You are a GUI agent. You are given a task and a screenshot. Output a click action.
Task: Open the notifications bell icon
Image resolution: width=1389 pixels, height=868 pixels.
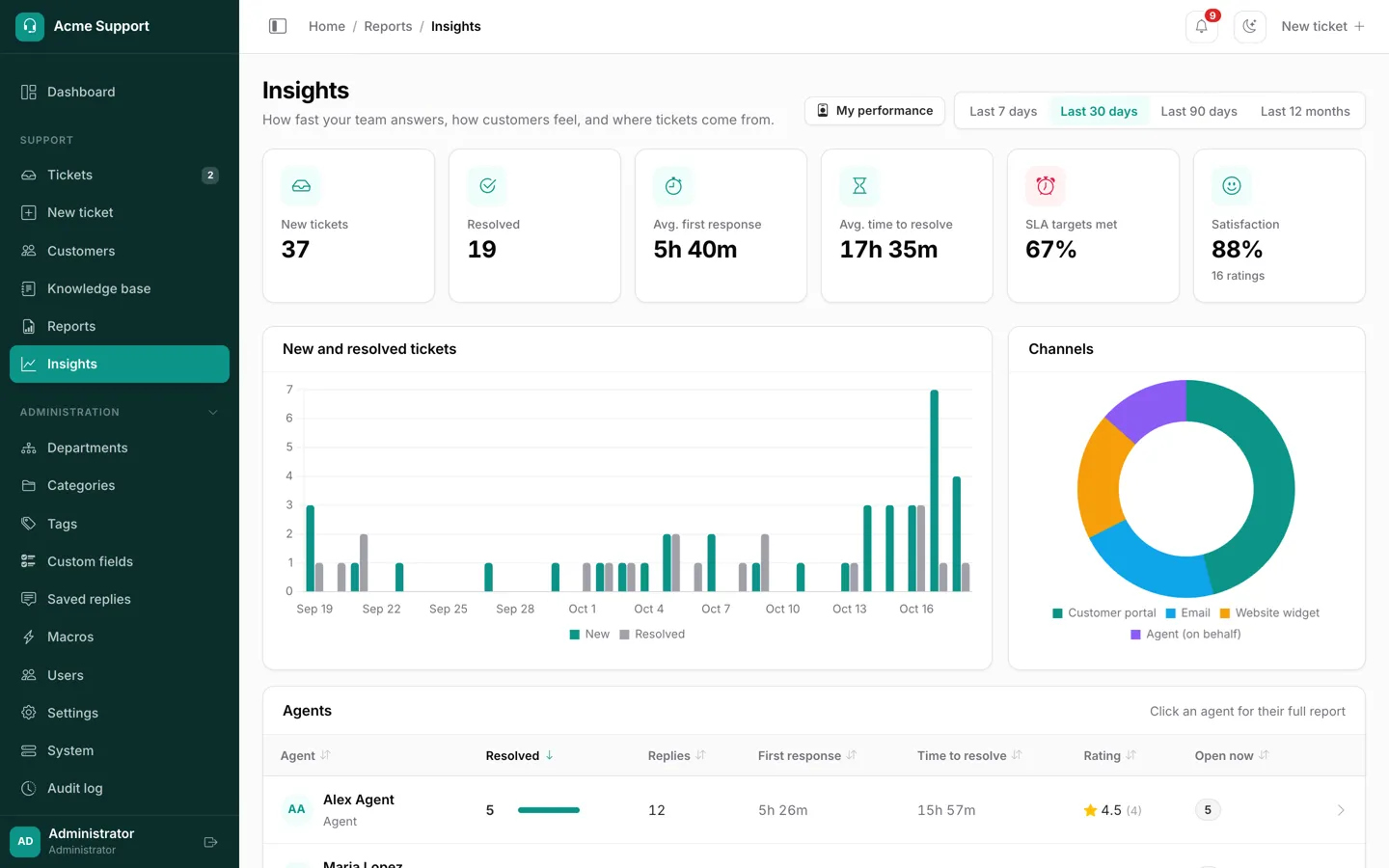pos(1201,26)
